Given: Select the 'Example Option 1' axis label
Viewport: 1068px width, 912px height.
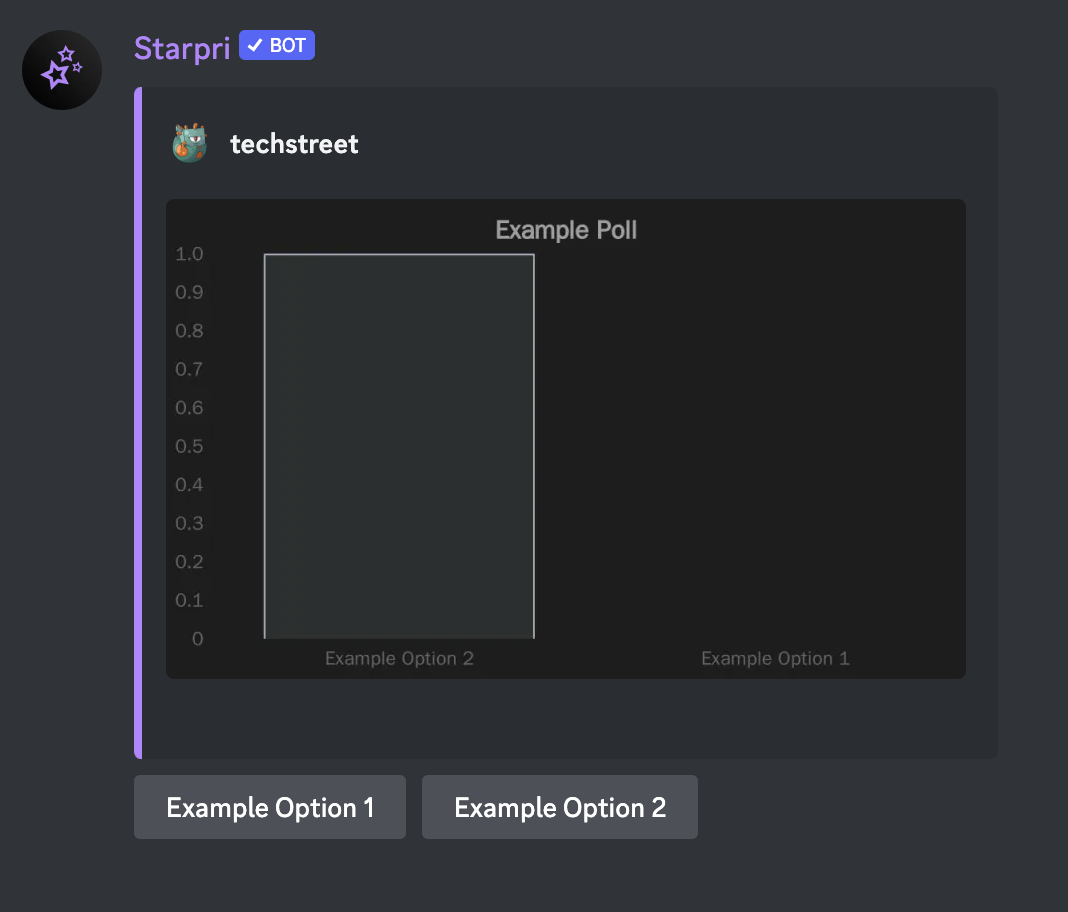Looking at the screenshot, I should tap(775, 658).
